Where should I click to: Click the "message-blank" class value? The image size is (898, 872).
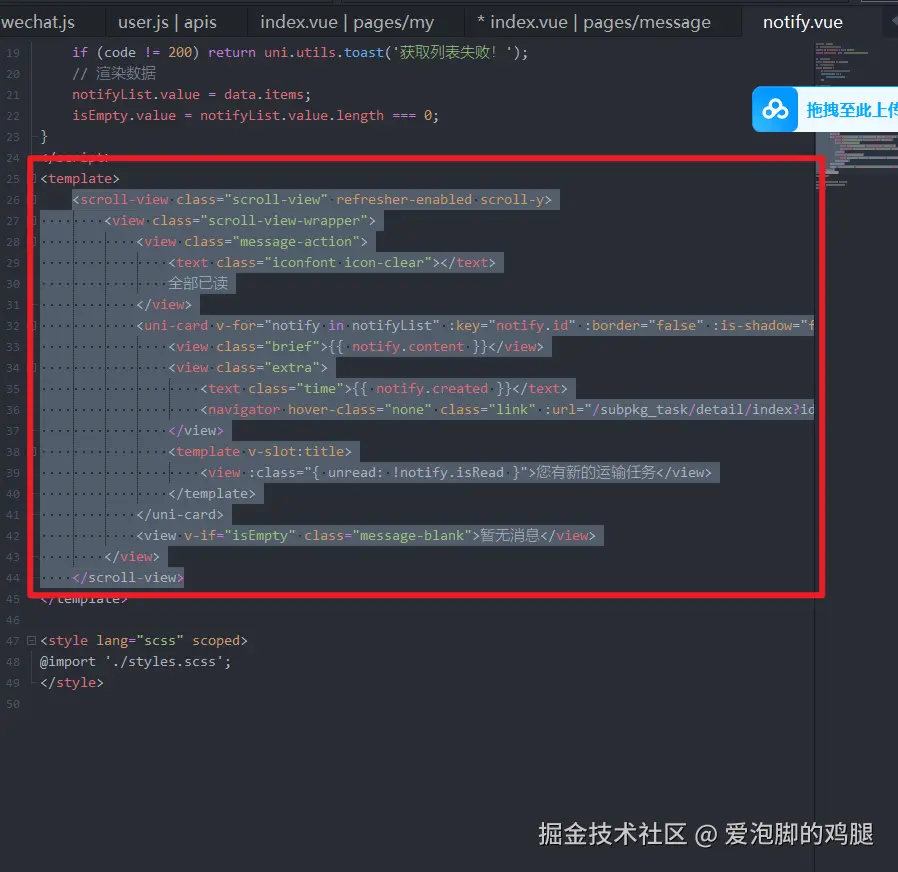[x=412, y=535]
